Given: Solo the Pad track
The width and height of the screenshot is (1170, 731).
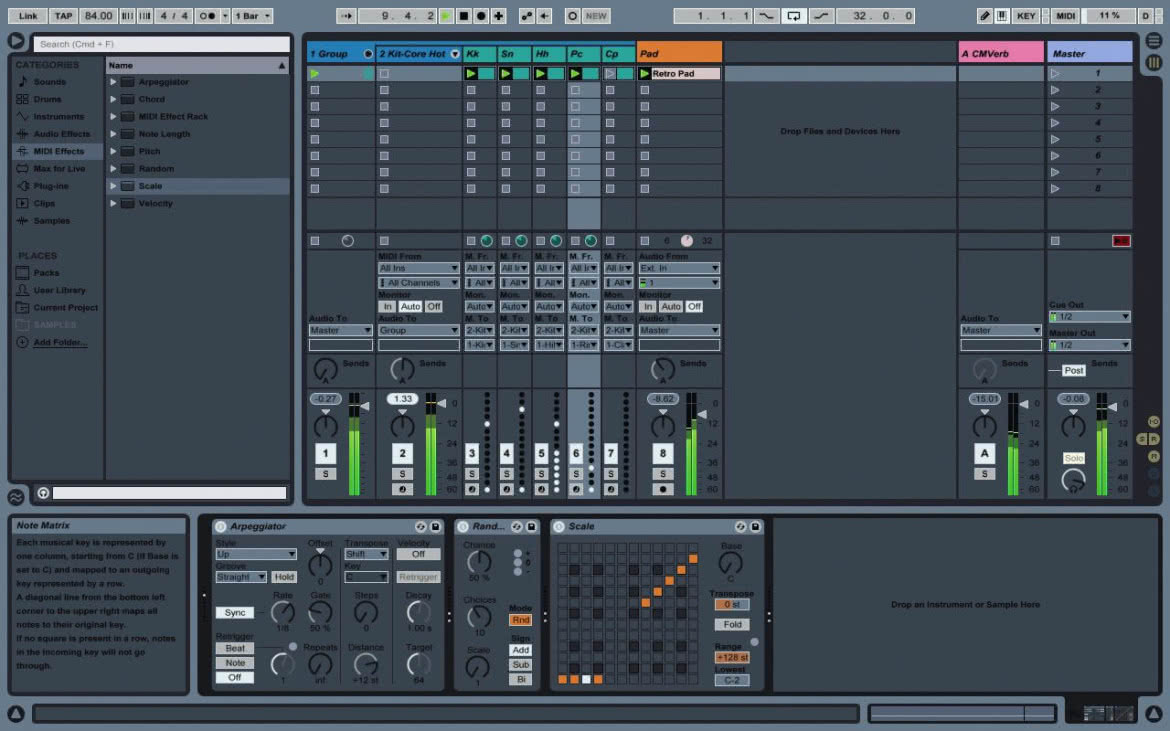Looking at the screenshot, I should pyautogui.click(x=663, y=474).
